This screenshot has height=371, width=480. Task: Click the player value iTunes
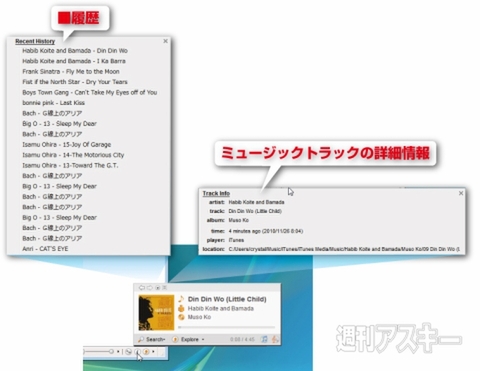(x=236, y=240)
